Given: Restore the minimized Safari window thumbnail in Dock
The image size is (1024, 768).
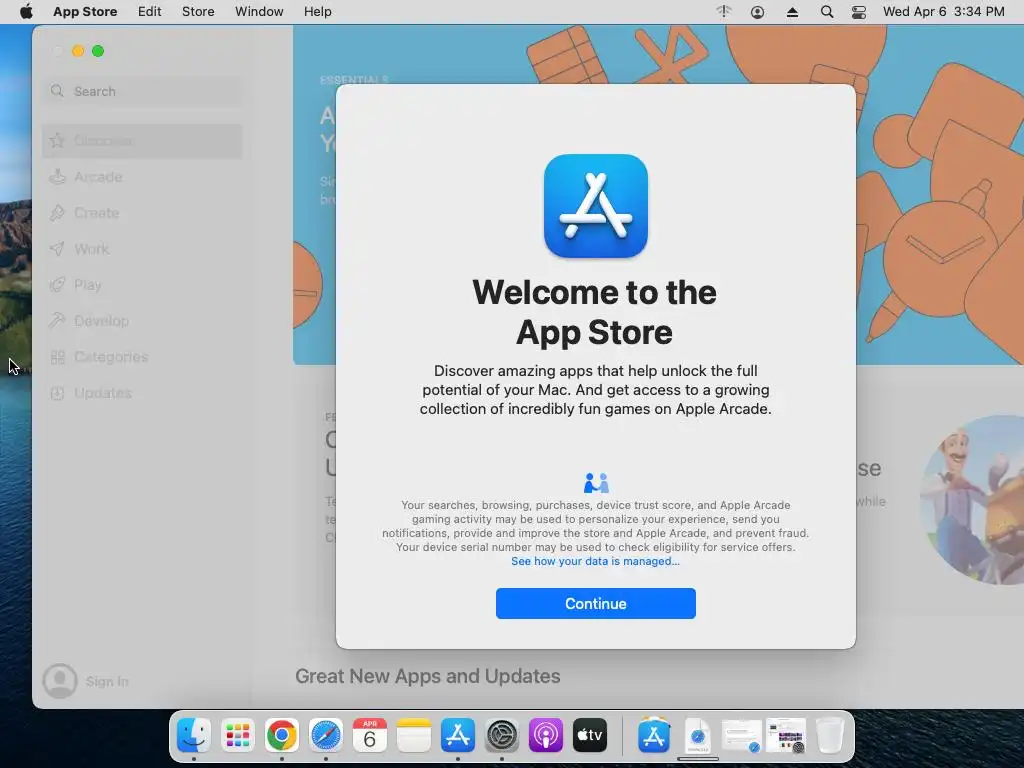Looking at the screenshot, I should pos(742,736).
